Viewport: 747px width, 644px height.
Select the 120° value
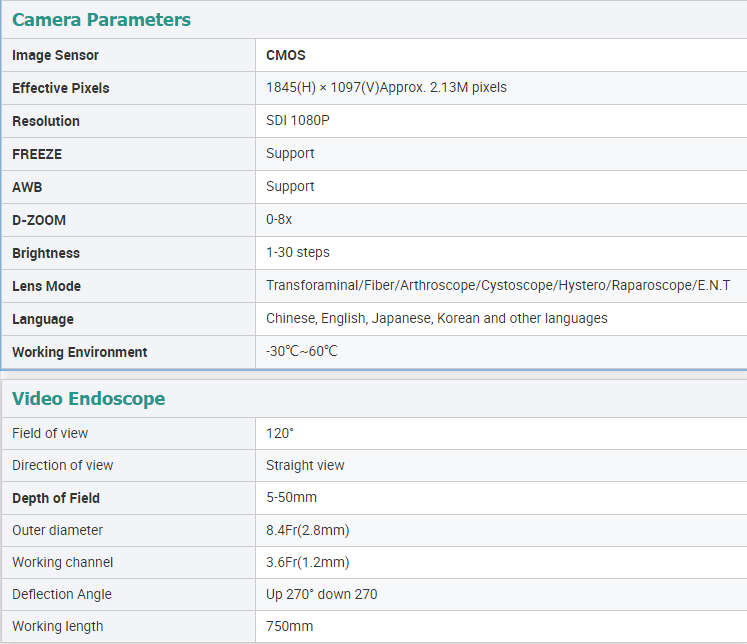click(280, 433)
